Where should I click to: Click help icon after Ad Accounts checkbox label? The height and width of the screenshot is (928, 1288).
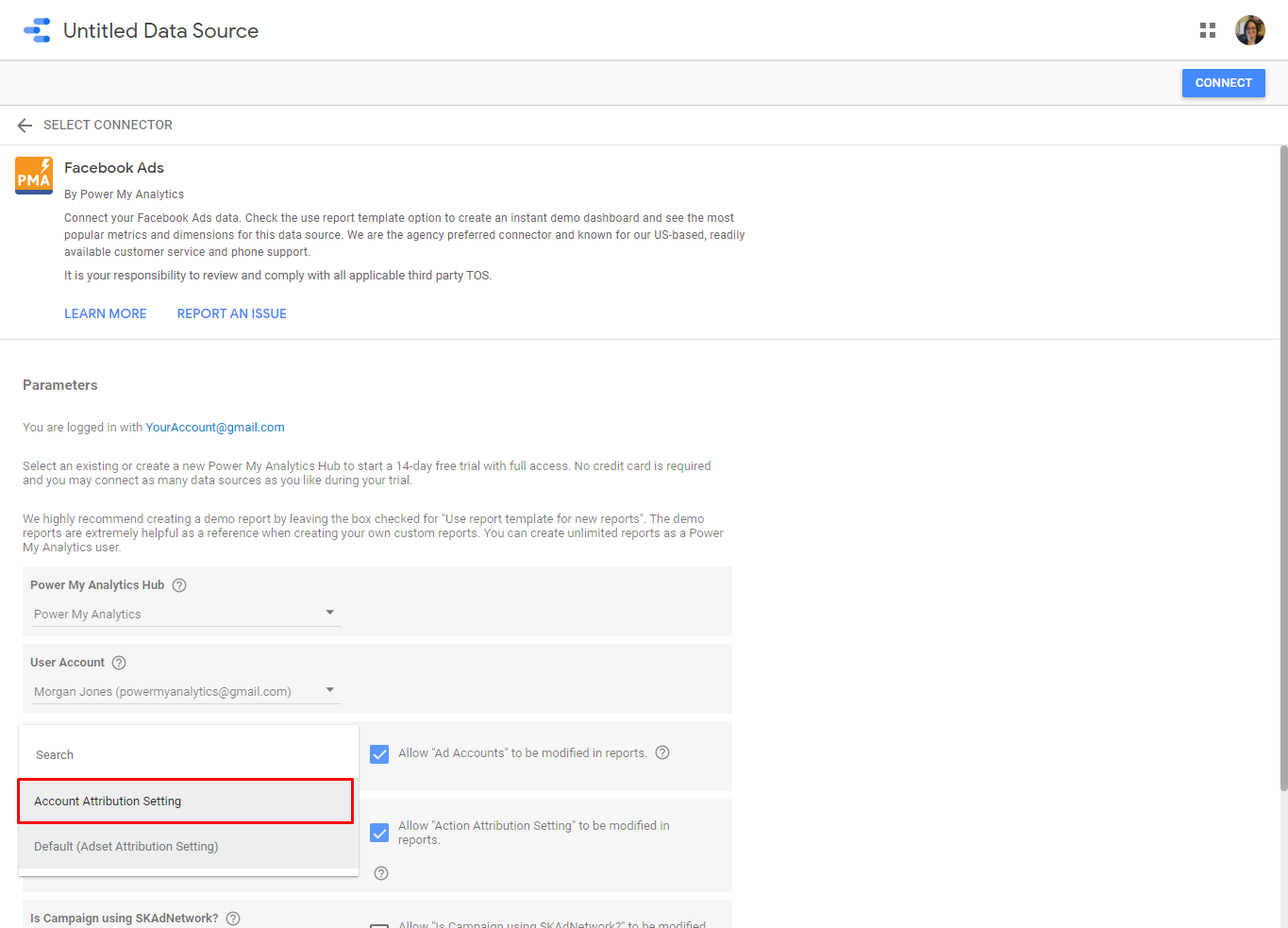tap(662, 752)
